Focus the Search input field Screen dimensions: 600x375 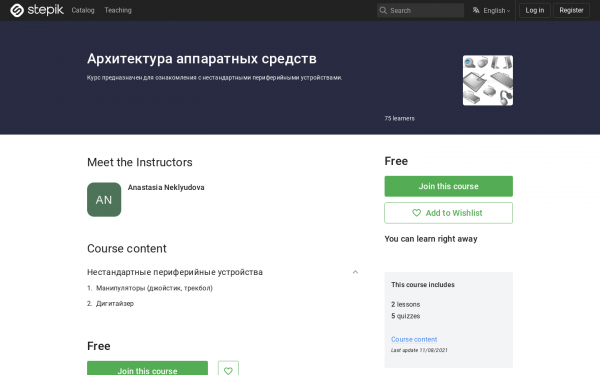pyautogui.click(x=420, y=10)
